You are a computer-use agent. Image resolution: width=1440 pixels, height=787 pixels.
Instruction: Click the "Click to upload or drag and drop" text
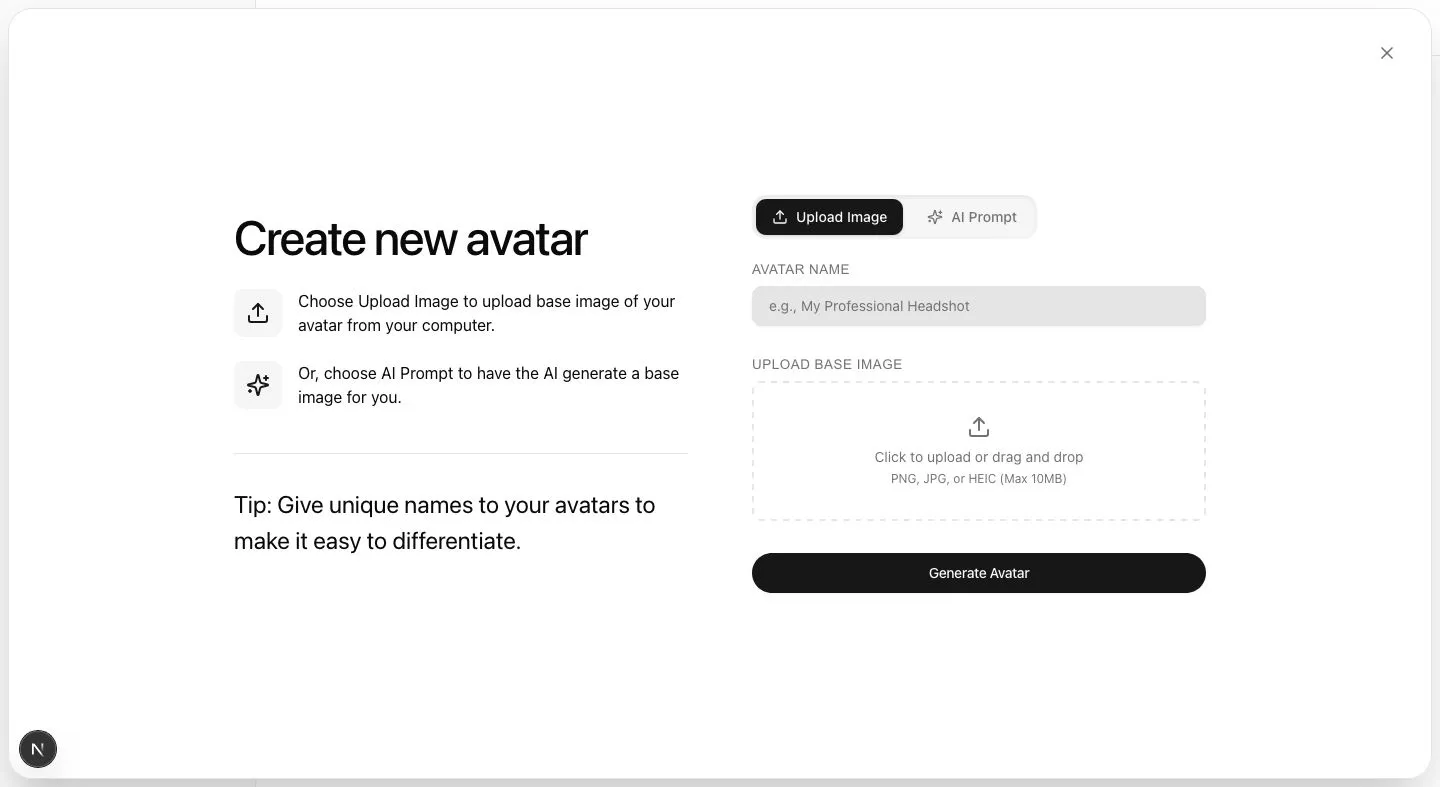(978, 457)
